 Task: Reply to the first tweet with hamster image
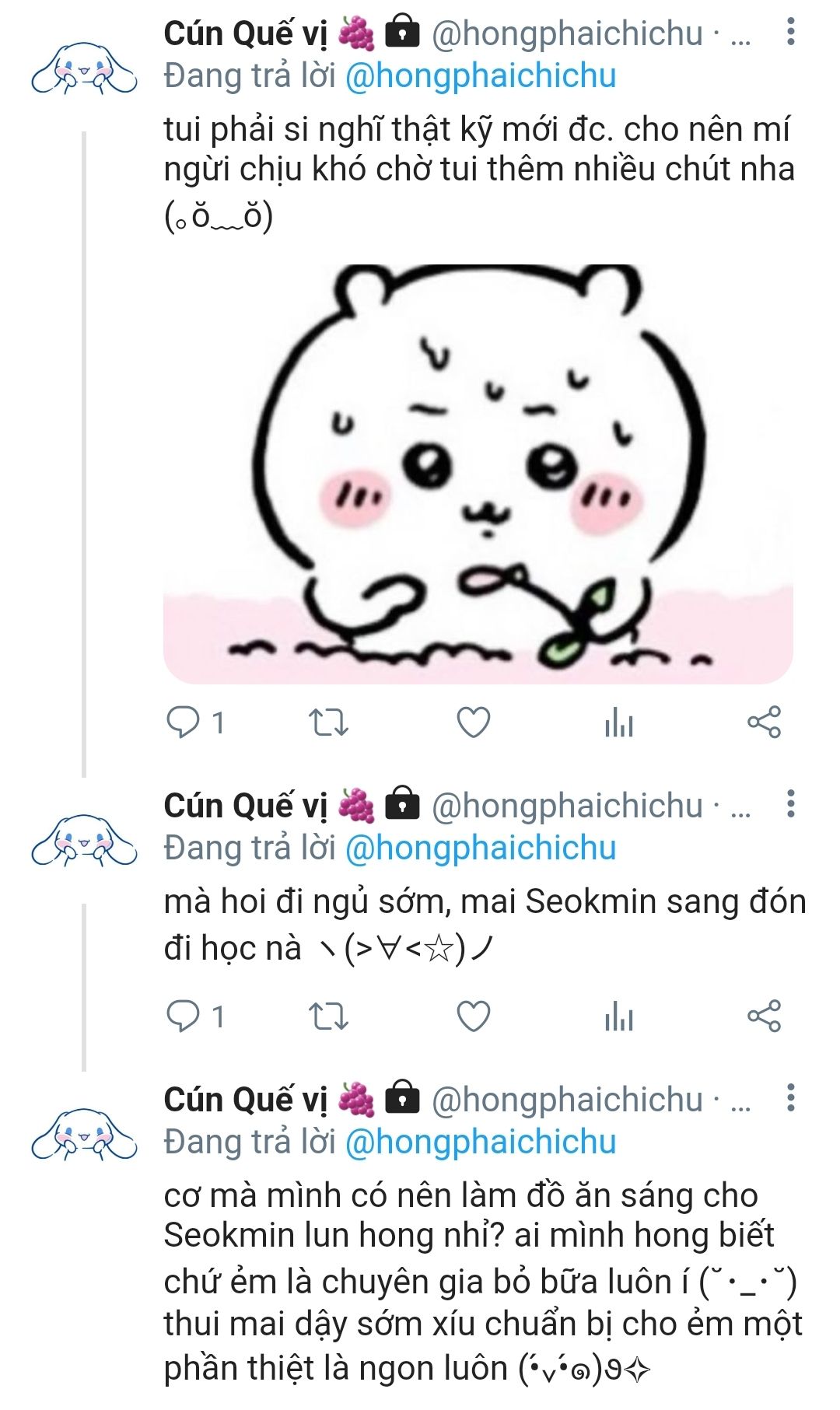tap(184, 722)
